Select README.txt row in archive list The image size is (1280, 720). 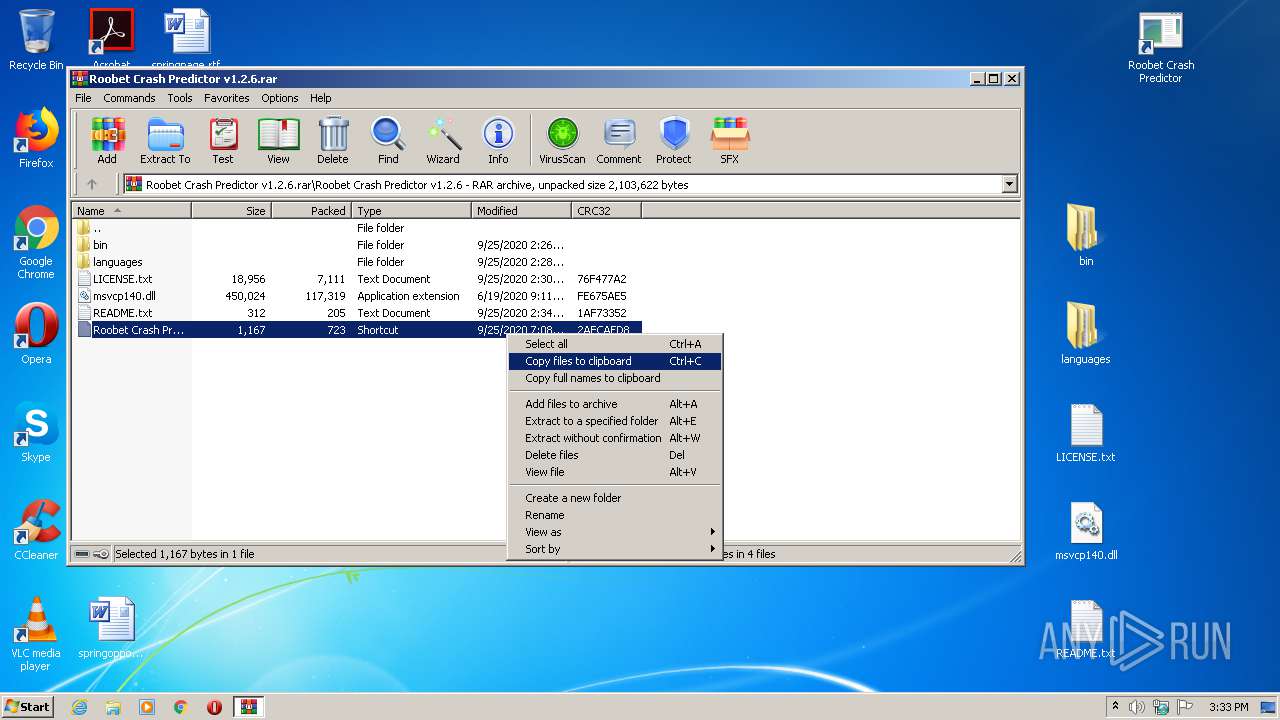coord(357,313)
